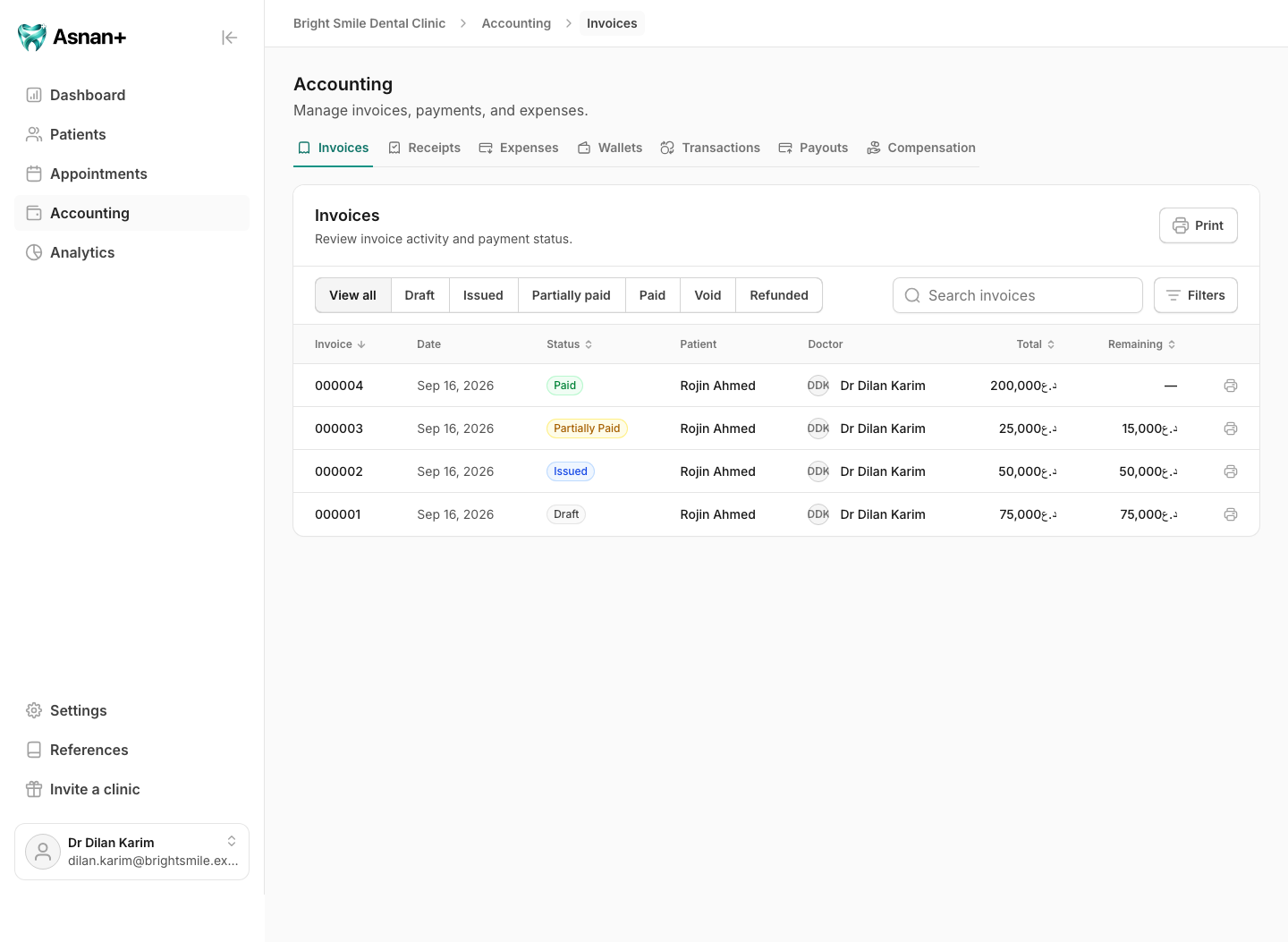
Task: Click Dr Dilan Karim in invoice 000001 row
Action: point(883,514)
